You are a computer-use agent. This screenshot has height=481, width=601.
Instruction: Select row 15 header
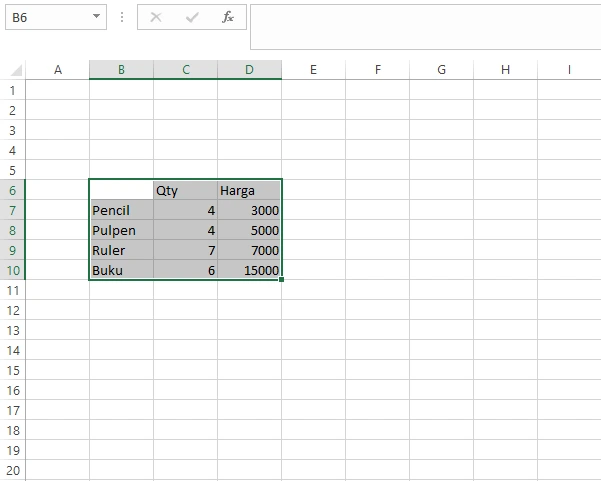(13, 370)
